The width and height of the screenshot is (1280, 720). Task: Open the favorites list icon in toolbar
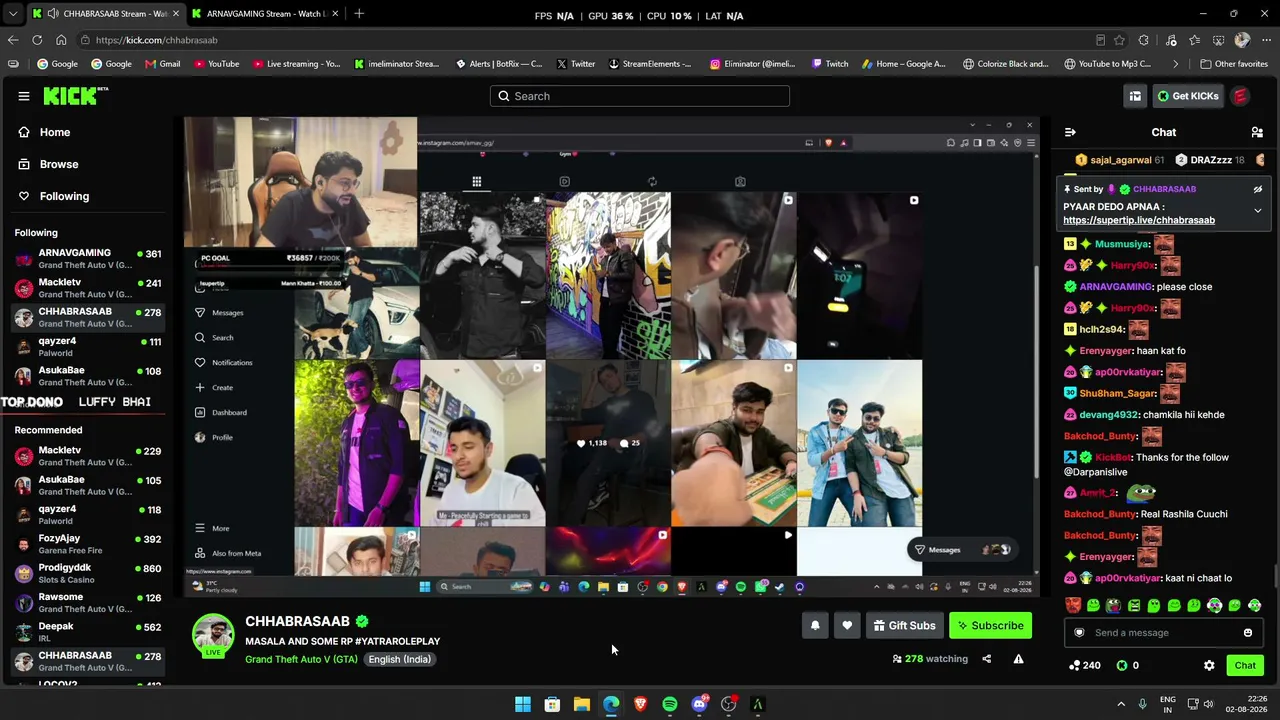(1195, 40)
